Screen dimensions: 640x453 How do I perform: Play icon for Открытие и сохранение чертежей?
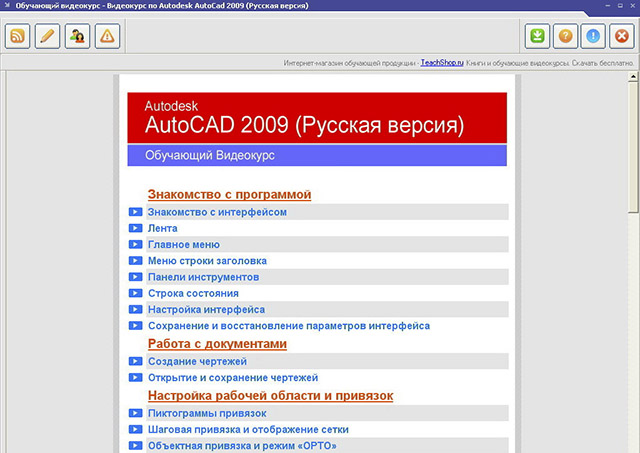click(x=136, y=378)
